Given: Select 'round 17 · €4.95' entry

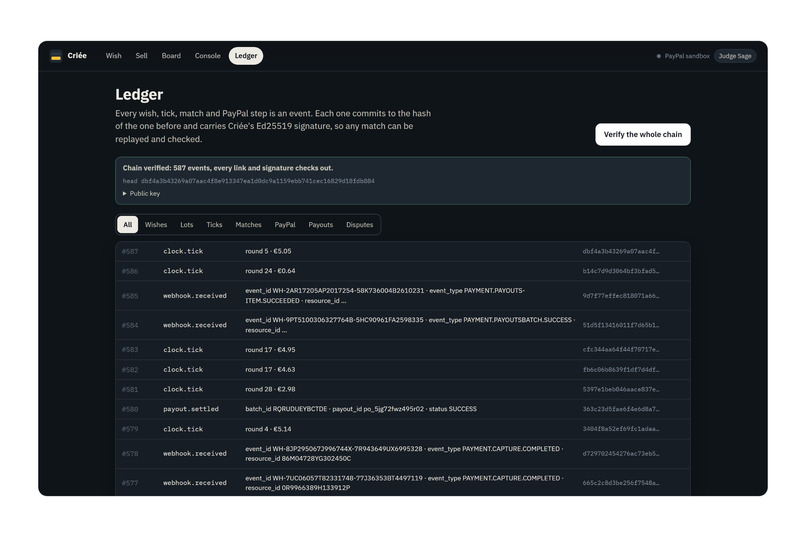Looking at the screenshot, I should point(270,350).
